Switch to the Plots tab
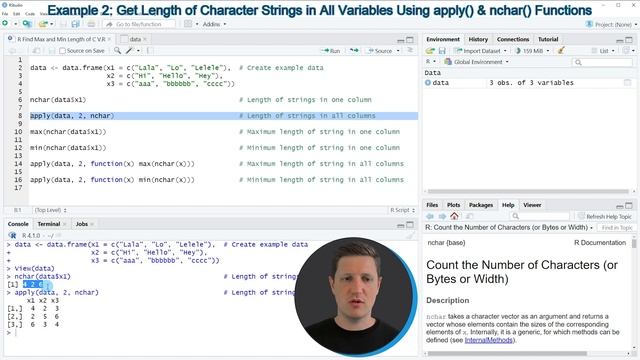The height and width of the screenshot is (360, 640). click(453, 205)
